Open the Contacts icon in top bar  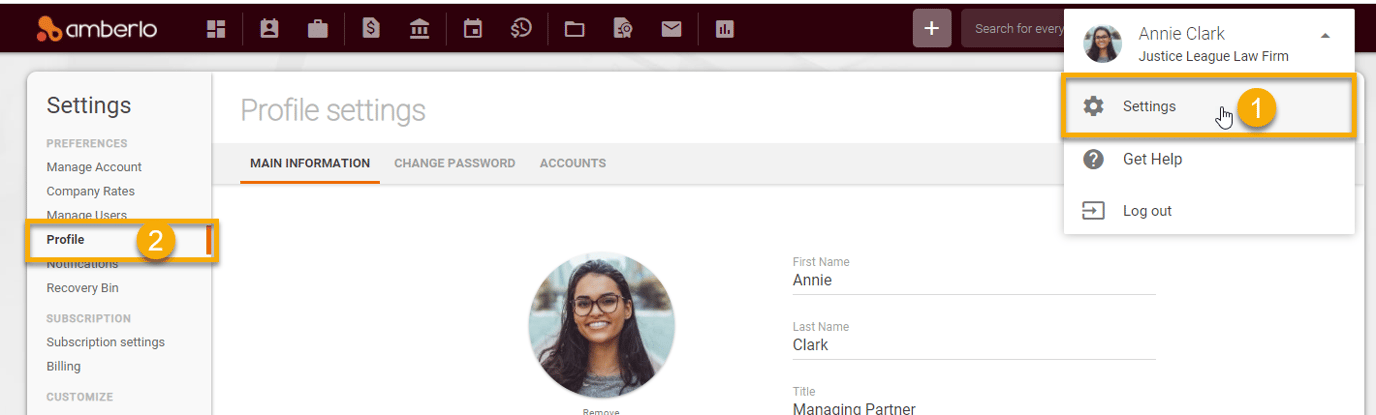click(269, 29)
